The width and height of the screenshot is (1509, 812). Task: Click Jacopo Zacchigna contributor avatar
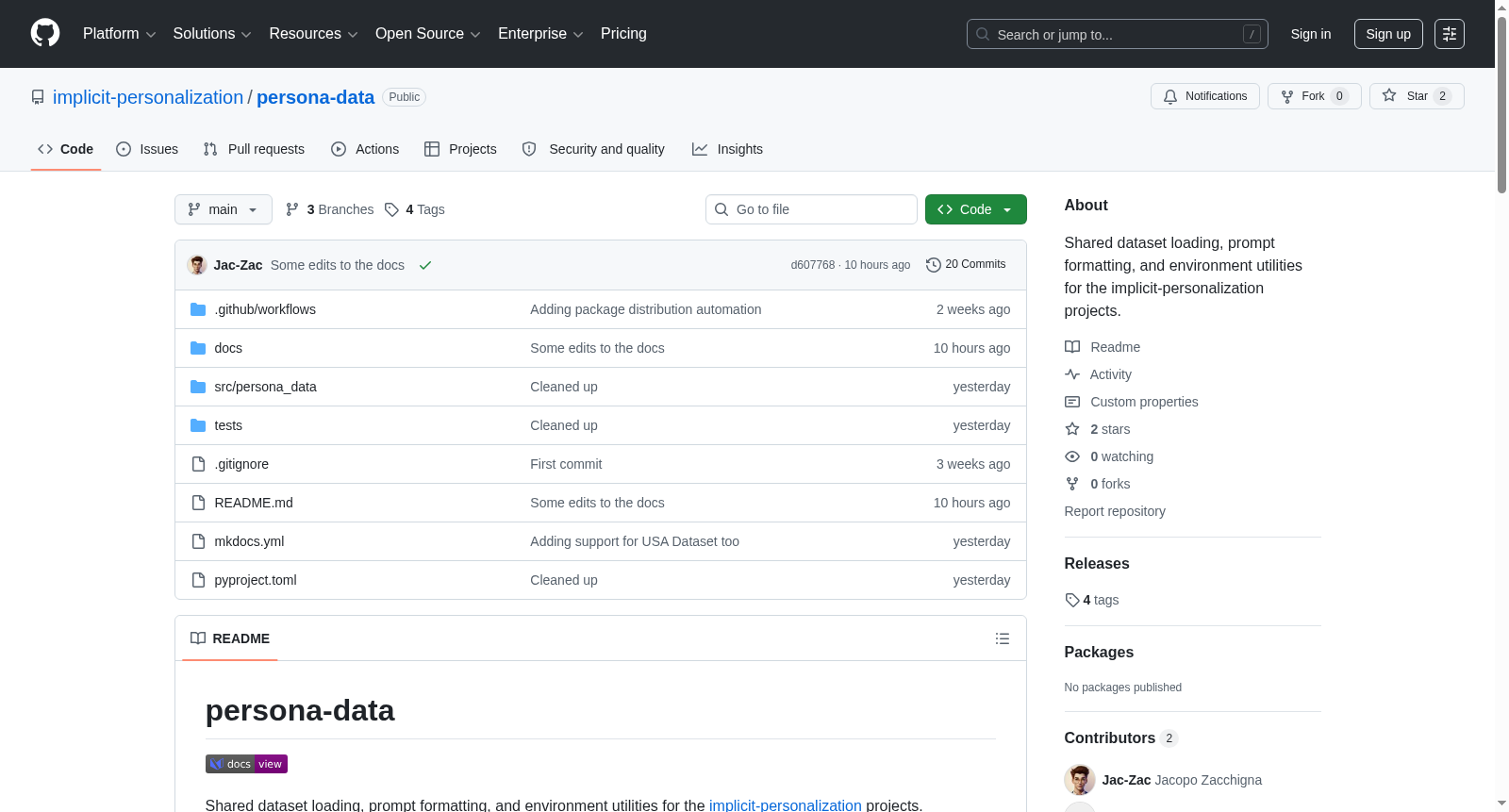[x=1080, y=780]
